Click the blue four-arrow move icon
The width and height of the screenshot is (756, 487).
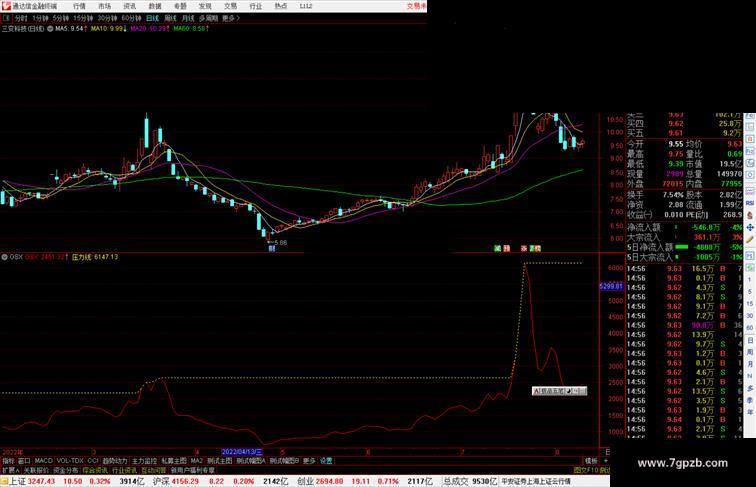tap(750, 227)
